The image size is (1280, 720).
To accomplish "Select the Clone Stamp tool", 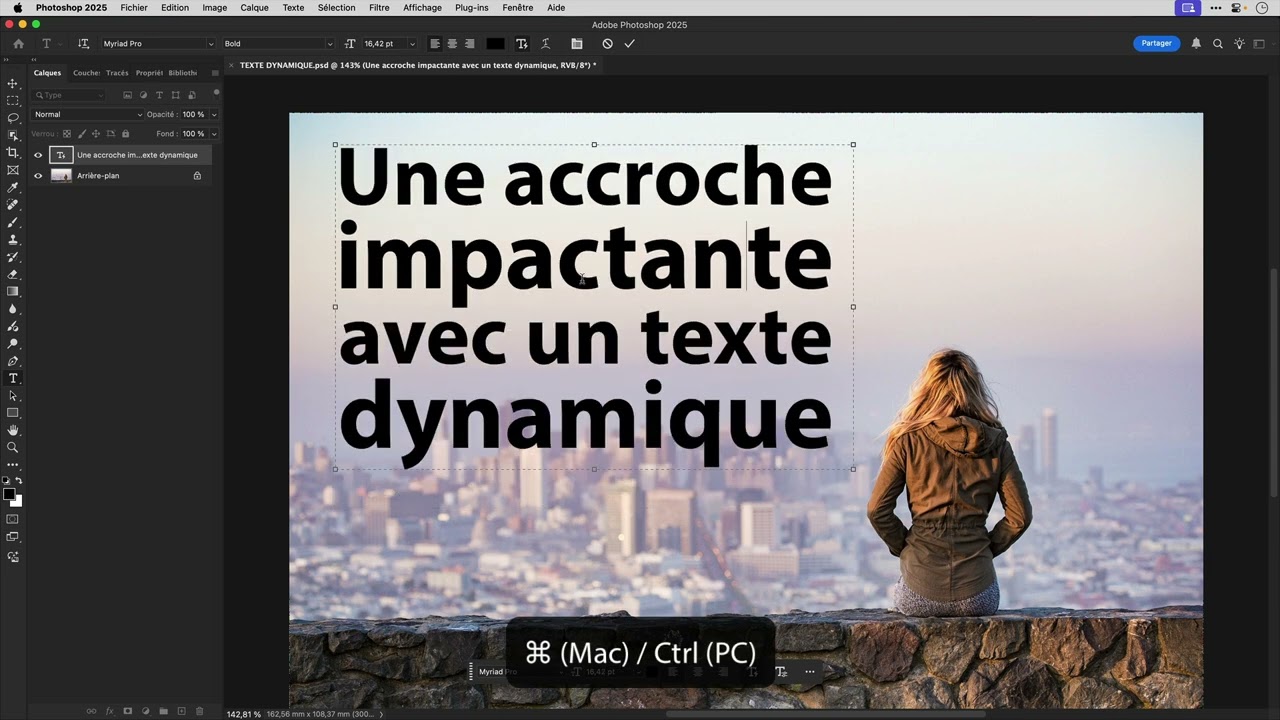I will coord(13,239).
